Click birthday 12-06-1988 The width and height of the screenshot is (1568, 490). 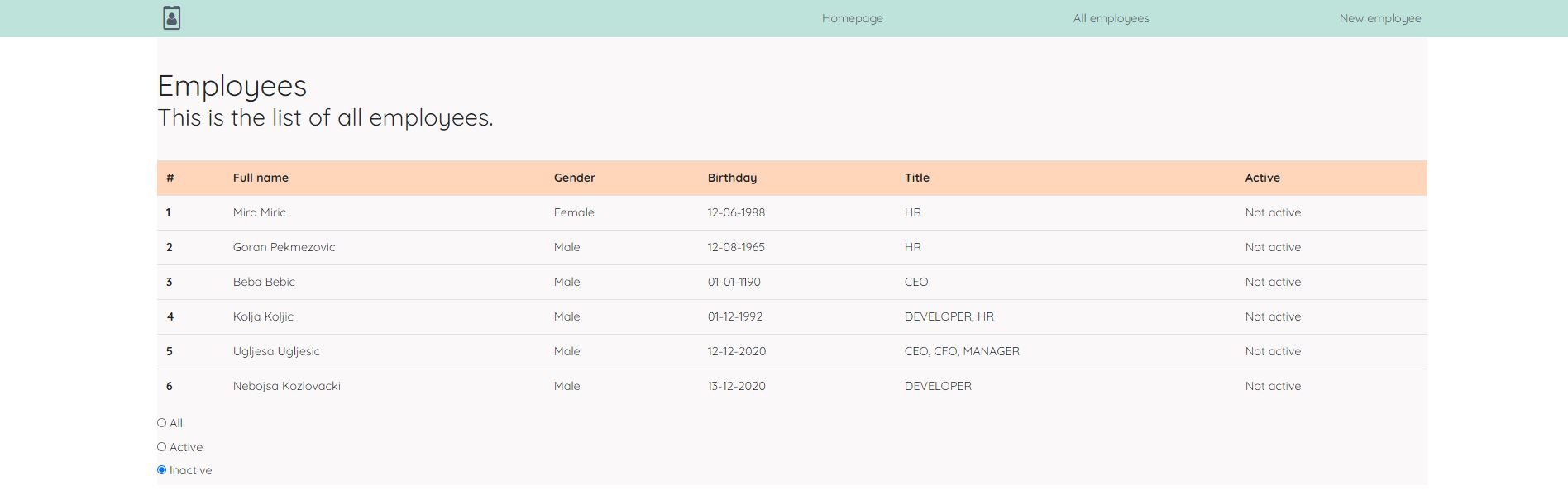736,212
